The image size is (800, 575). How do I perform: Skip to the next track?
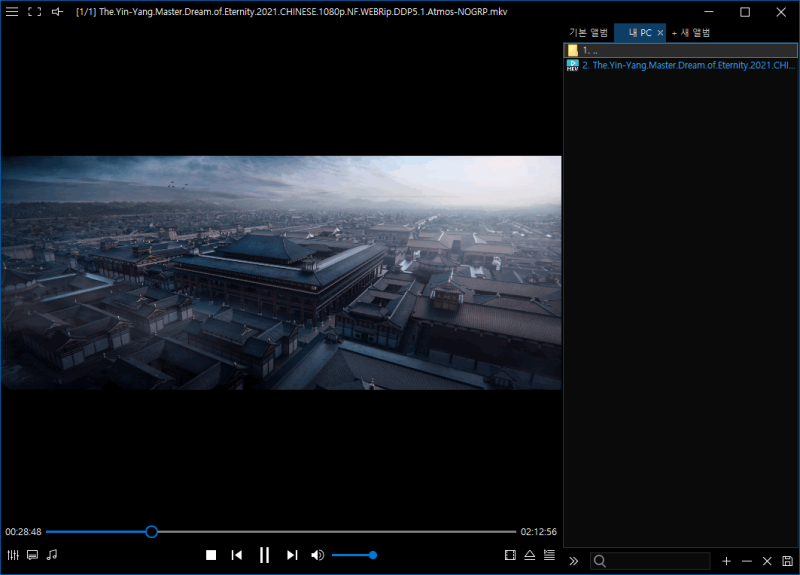pos(292,555)
